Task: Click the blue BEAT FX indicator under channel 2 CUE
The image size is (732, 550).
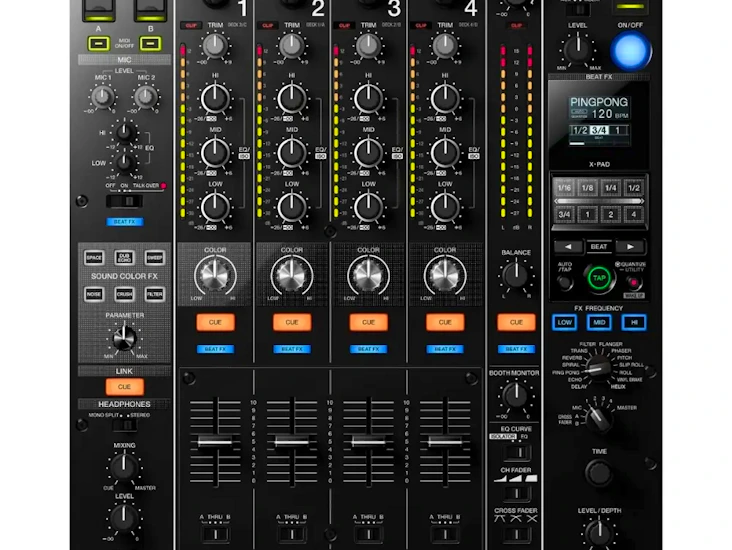Action: click(x=292, y=349)
